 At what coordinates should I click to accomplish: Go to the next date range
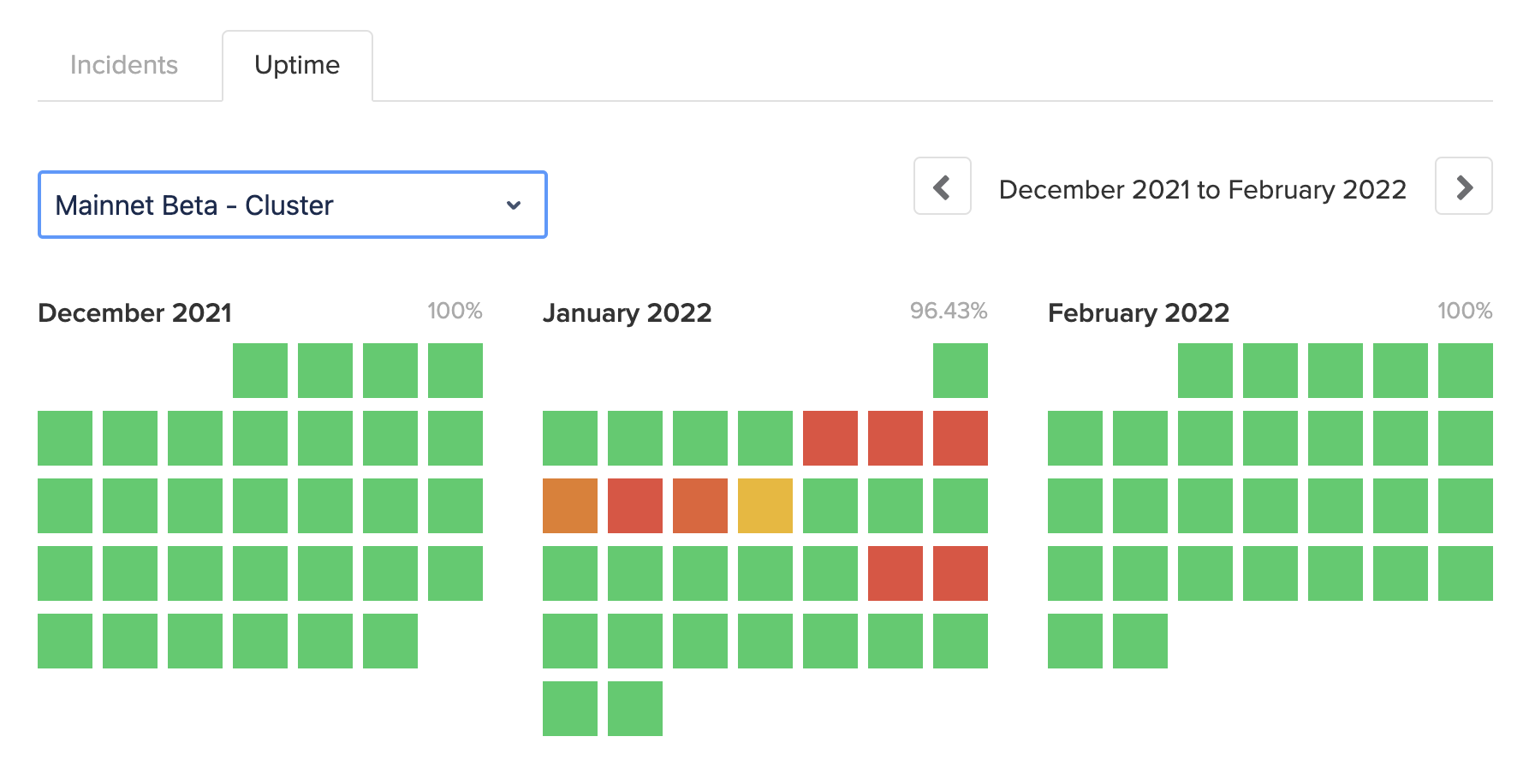click(1463, 186)
